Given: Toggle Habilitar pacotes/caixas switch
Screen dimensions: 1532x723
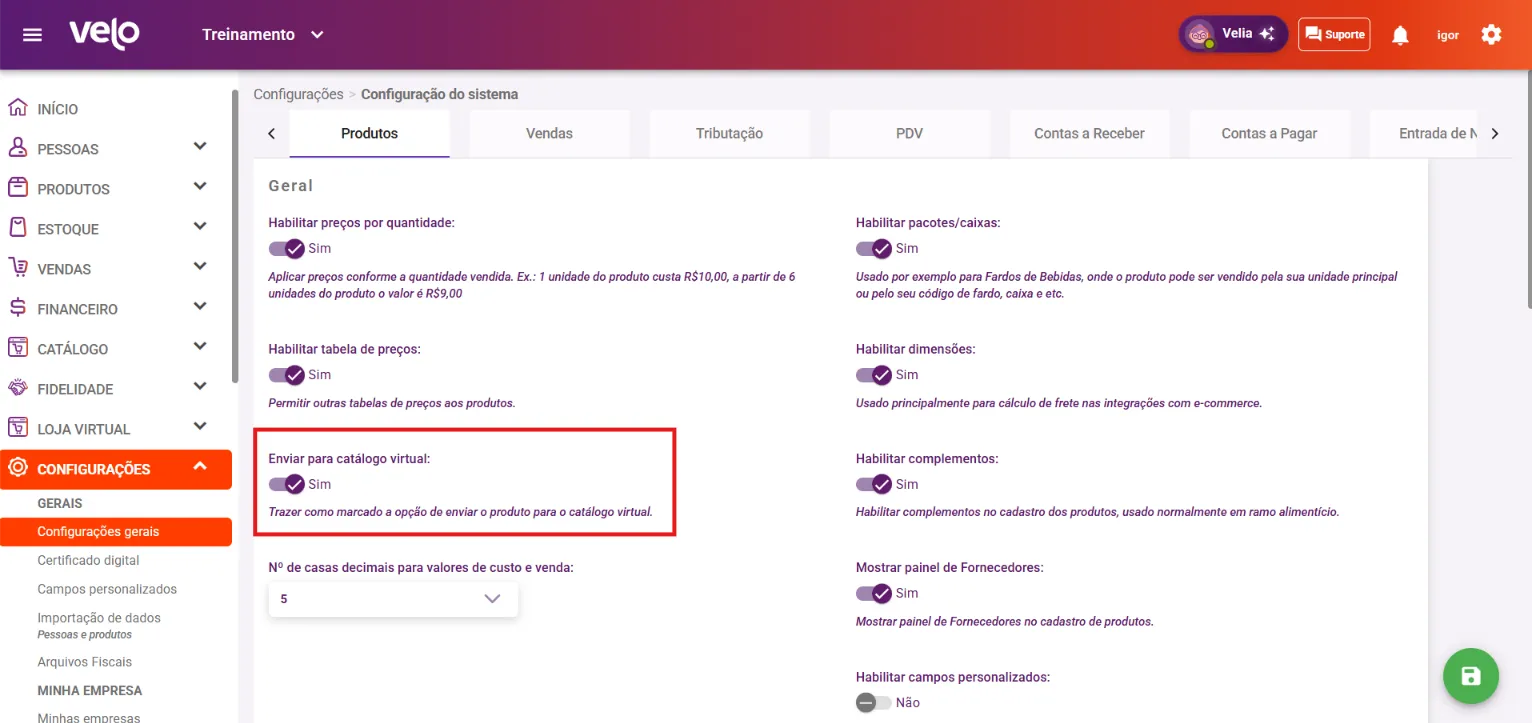Looking at the screenshot, I should coord(873,248).
